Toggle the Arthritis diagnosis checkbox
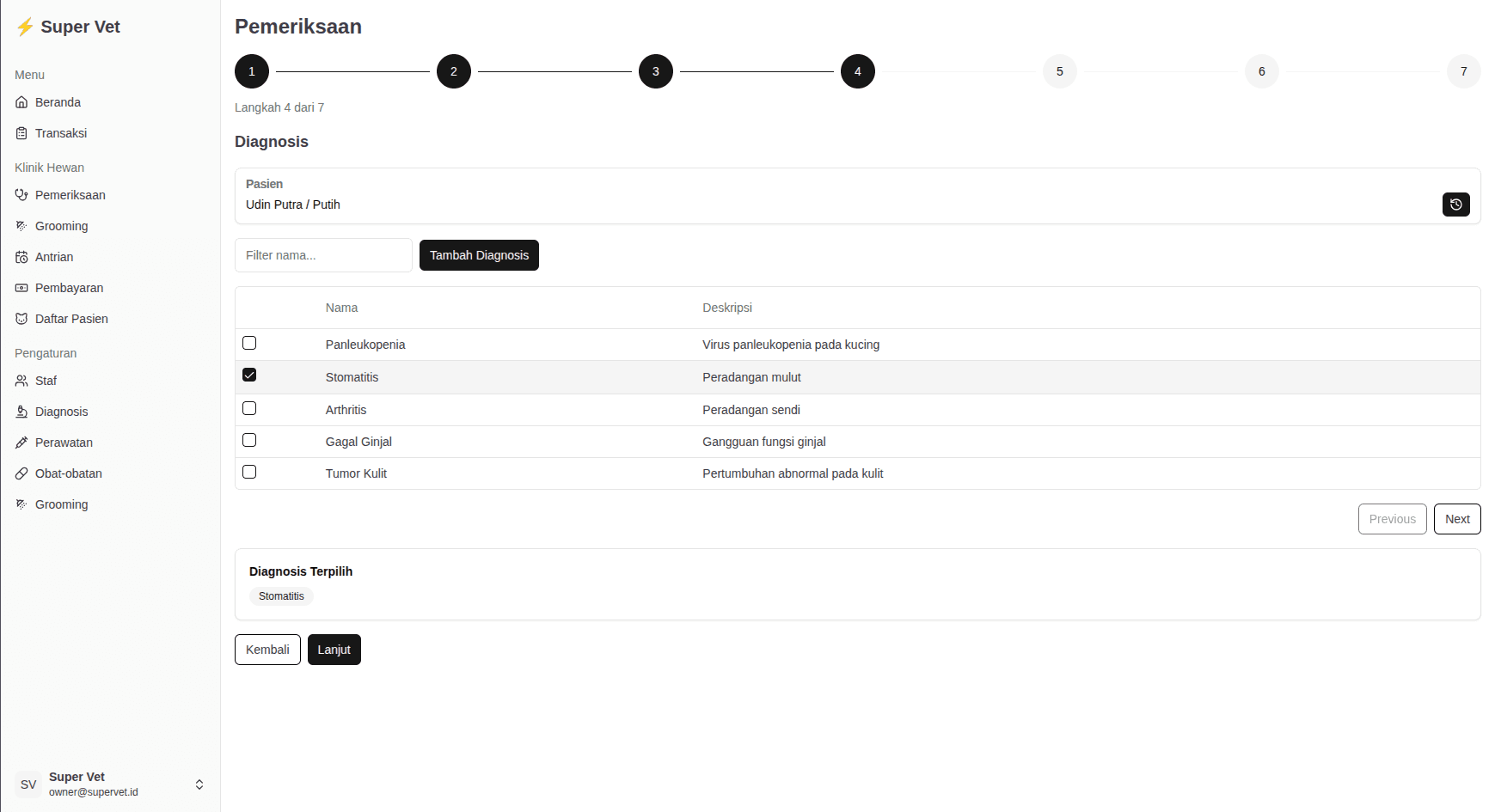Image resolution: width=1495 pixels, height=812 pixels. [249, 408]
